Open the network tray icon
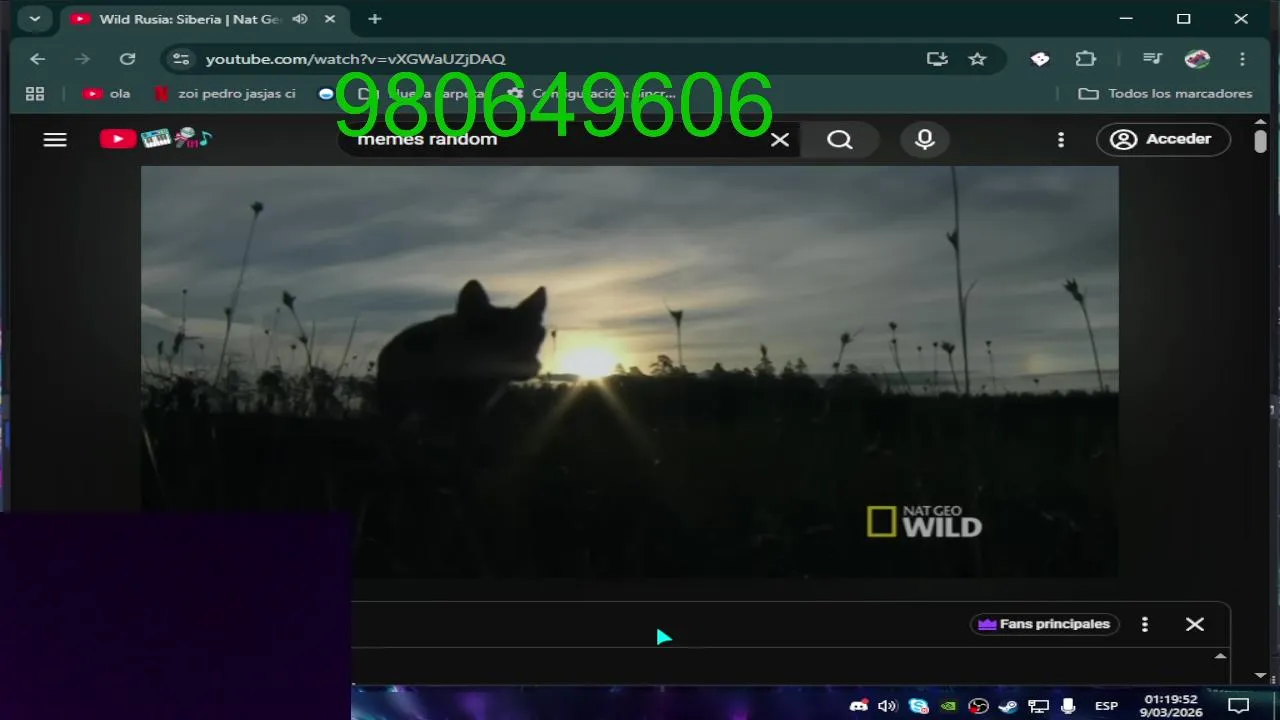Viewport: 1280px width, 720px height. (1039, 706)
